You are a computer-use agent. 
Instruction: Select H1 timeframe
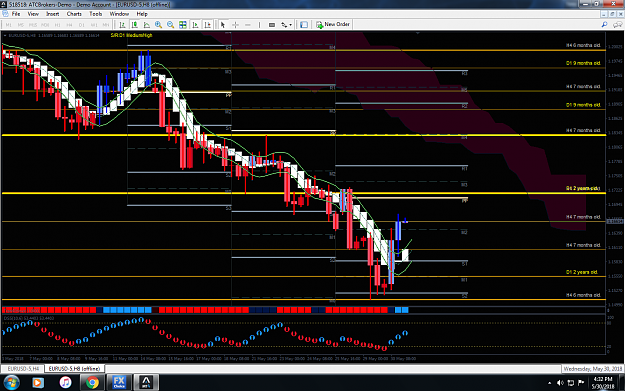[57, 25]
